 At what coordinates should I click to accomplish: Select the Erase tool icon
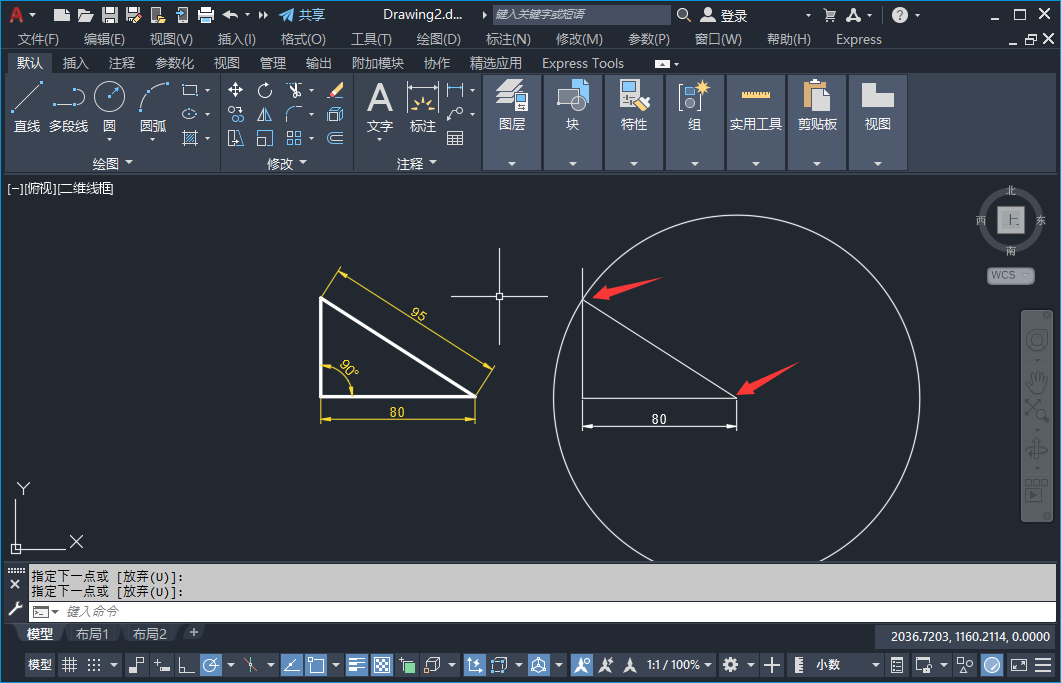coord(335,90)
